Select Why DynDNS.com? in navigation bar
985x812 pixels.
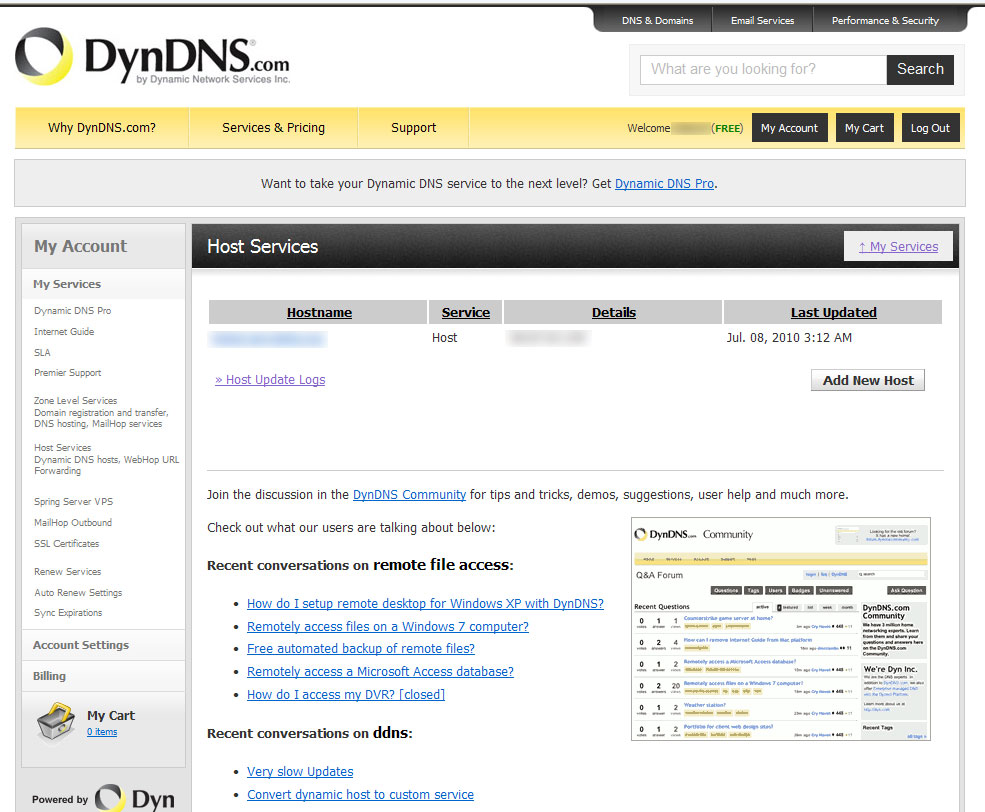click(102, 127)
